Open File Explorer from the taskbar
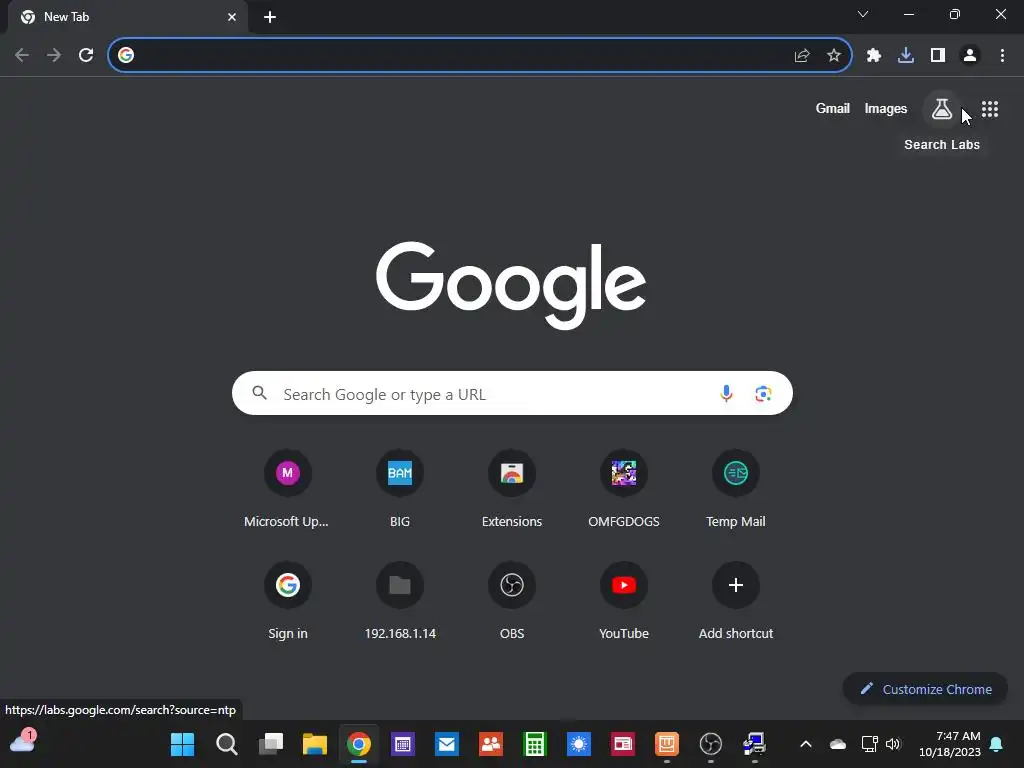The width and height of the screenshot is (1024, 768). tap(315, 744)
